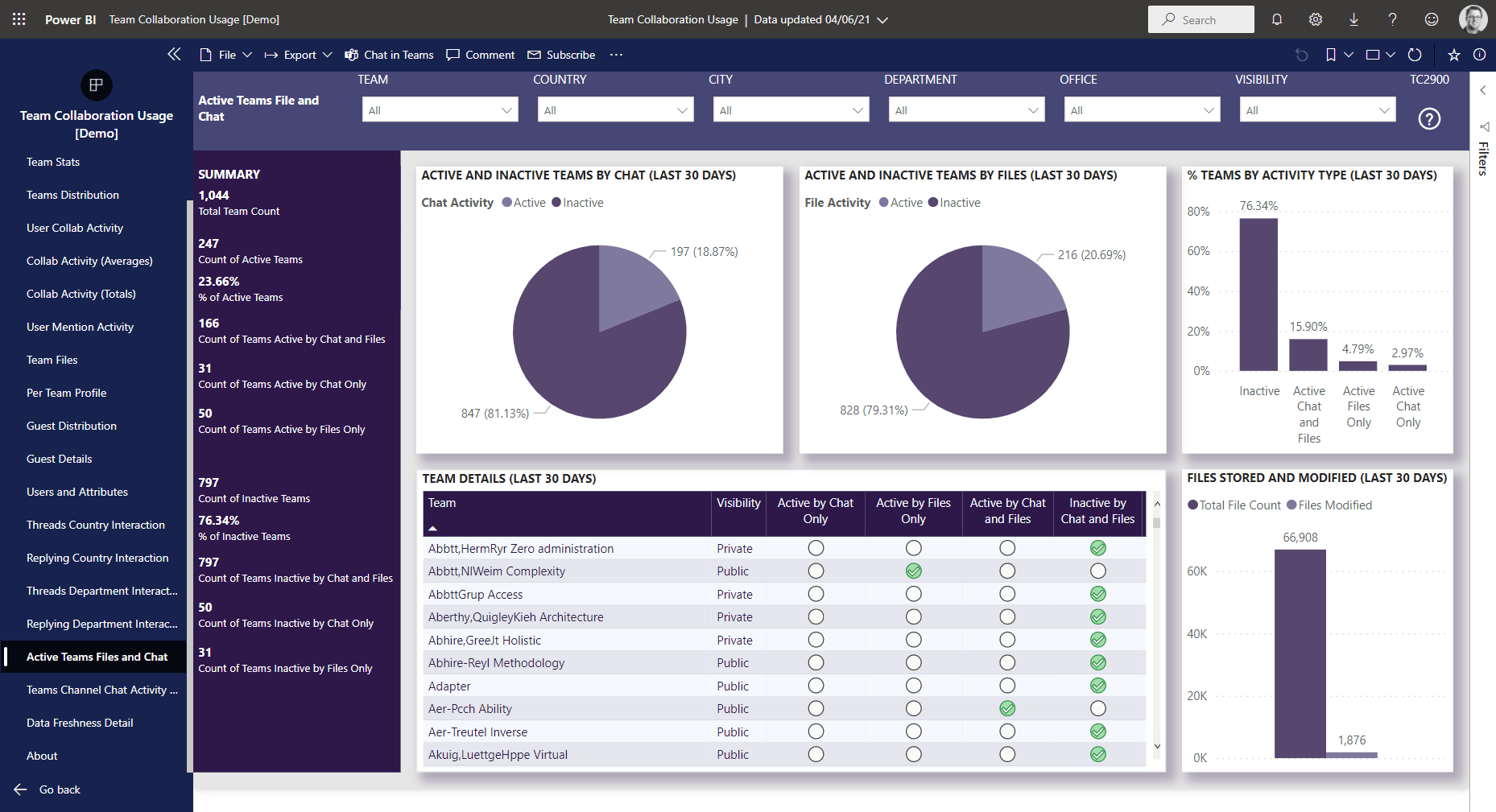Click Chat in Teams
Image resolution: width=1496 pixels, height=812 pixels.
390,55
